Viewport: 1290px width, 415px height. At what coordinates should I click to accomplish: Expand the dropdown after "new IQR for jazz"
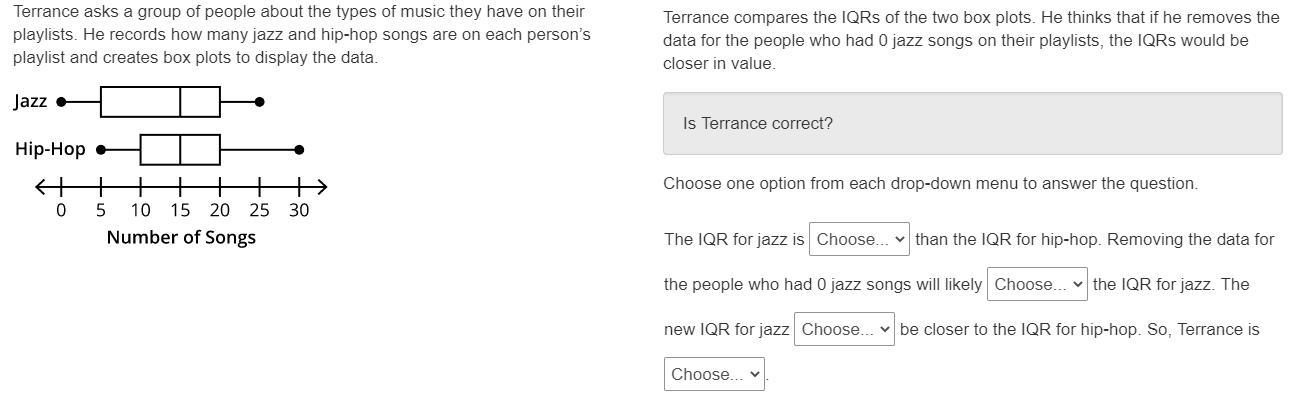[x=844, y=329]
